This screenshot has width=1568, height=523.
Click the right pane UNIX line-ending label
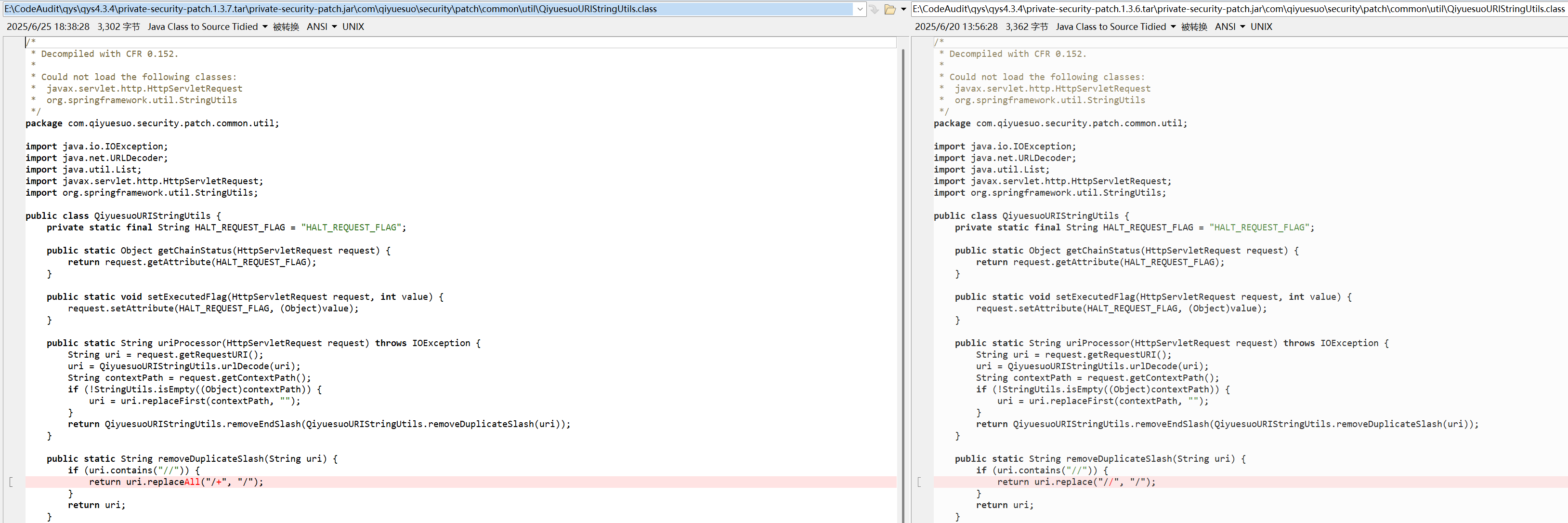click(x=1261, y=27)
